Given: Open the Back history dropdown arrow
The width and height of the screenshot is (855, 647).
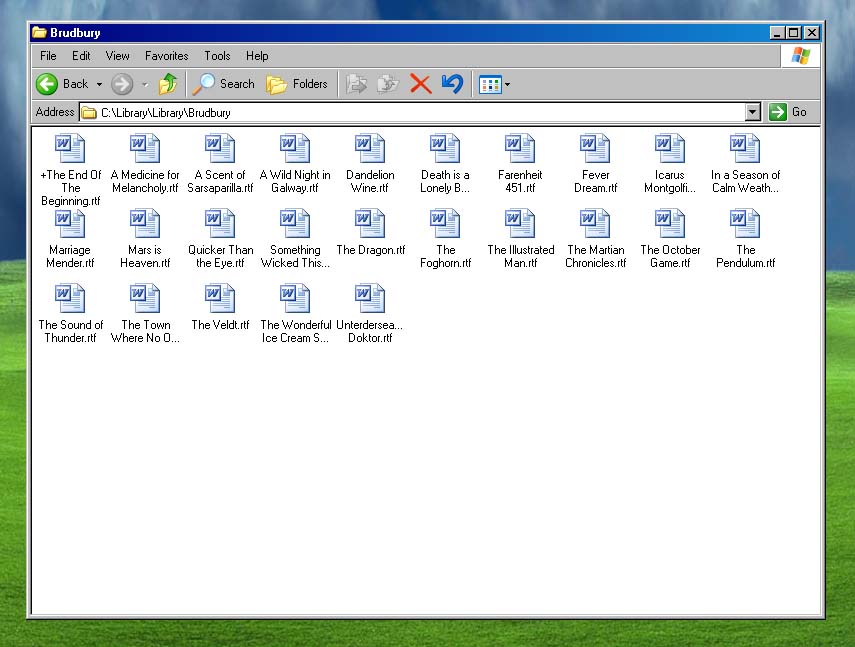Looking at the screenshot, I should (99, 84).
